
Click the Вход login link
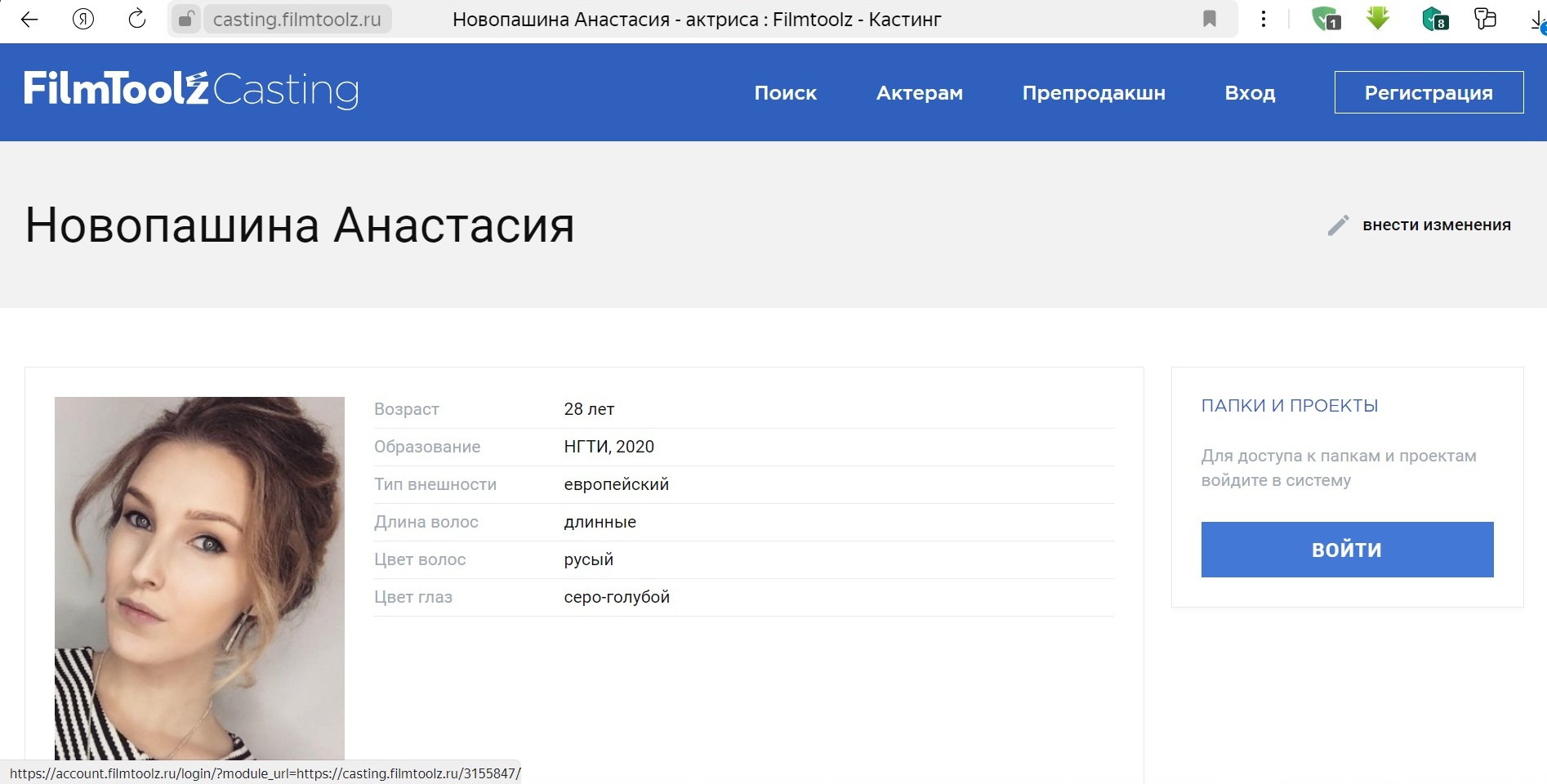[1250, 93]
